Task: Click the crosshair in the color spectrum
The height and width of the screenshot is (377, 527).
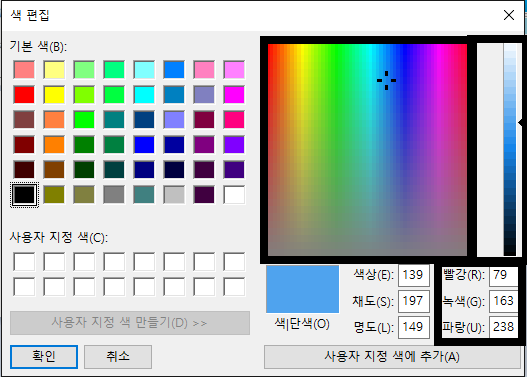Action: click(x=387, y=81)
